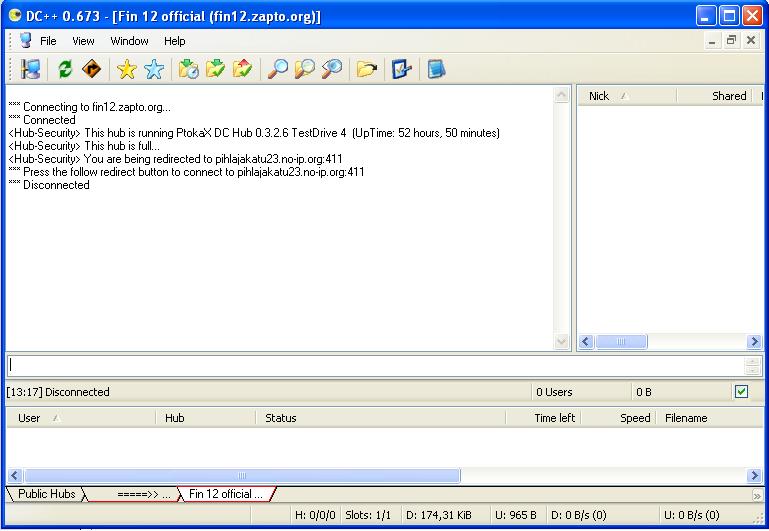This screenshot has width=769, height=531.
Task: Click the Follow last redirect icon
Action: point(91,69)
